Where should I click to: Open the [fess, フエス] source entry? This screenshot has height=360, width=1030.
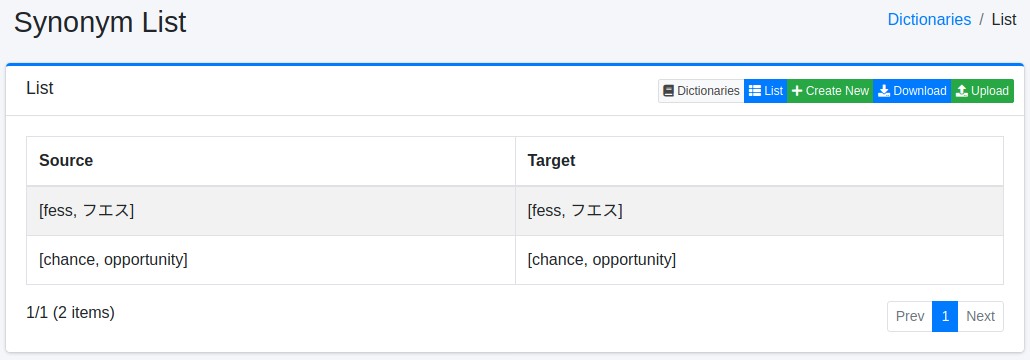[87, 211]
